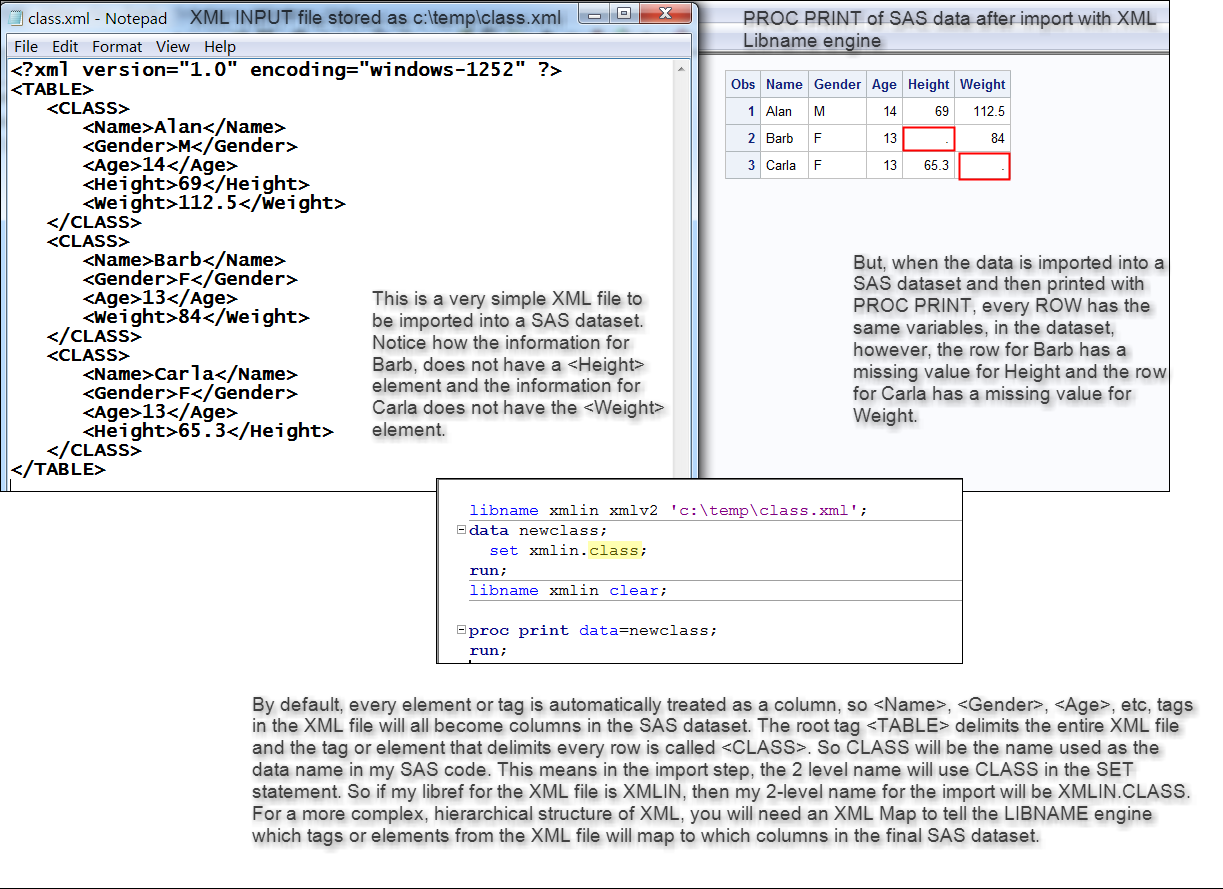The image size is (1223, 889).
Task: Open the Edit menu in Notepad
Action: tap(65, 46)
